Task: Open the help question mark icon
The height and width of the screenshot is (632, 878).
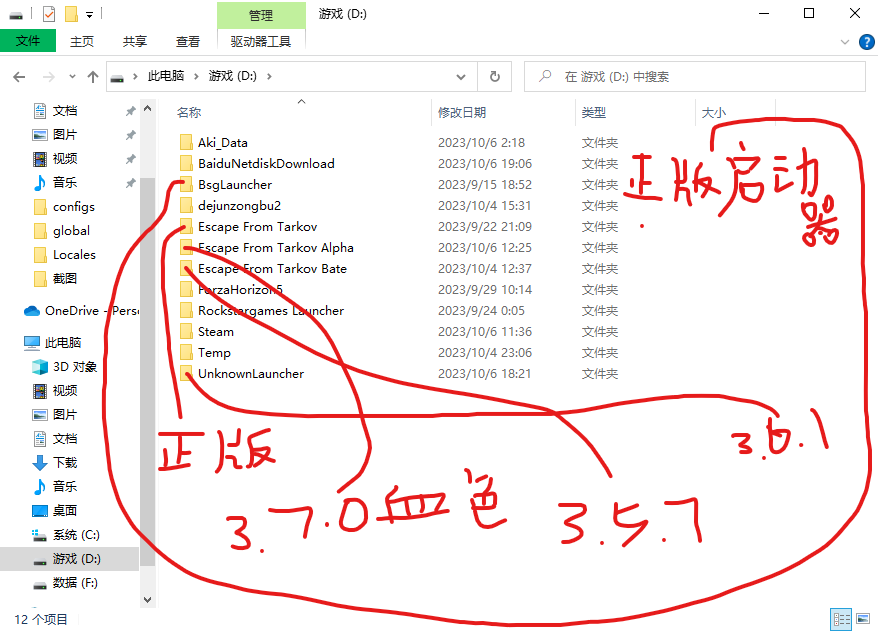Action: tap(866, 42)
